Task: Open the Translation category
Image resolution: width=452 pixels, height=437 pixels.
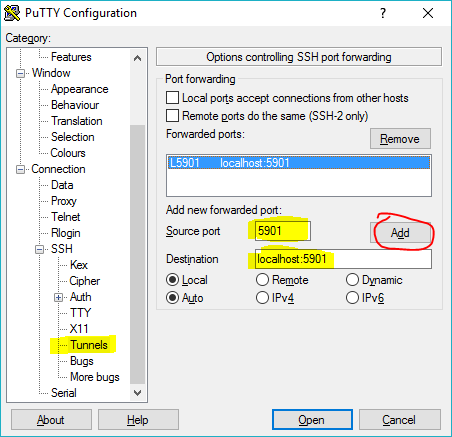Action: [x=77, y=121]
